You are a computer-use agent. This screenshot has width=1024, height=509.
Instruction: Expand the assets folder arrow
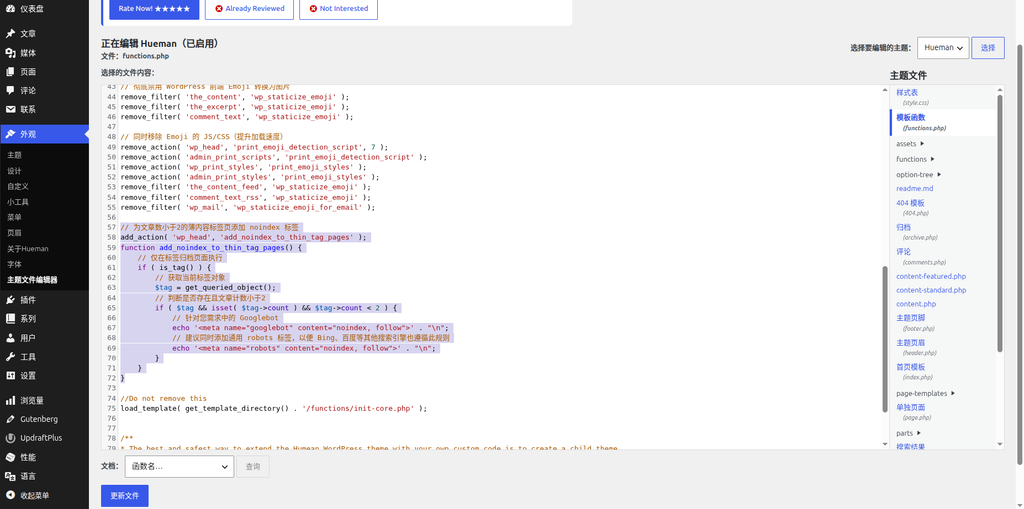pos(922,144)
